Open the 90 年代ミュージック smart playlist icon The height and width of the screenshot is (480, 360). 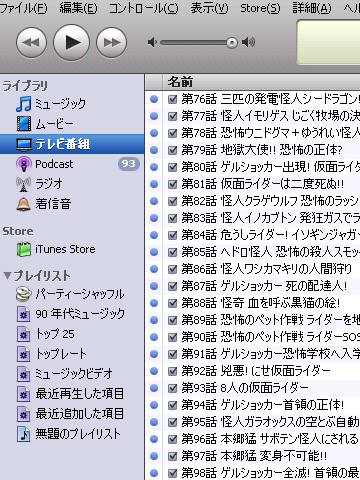pyautogui.click(x=24, y=314)
